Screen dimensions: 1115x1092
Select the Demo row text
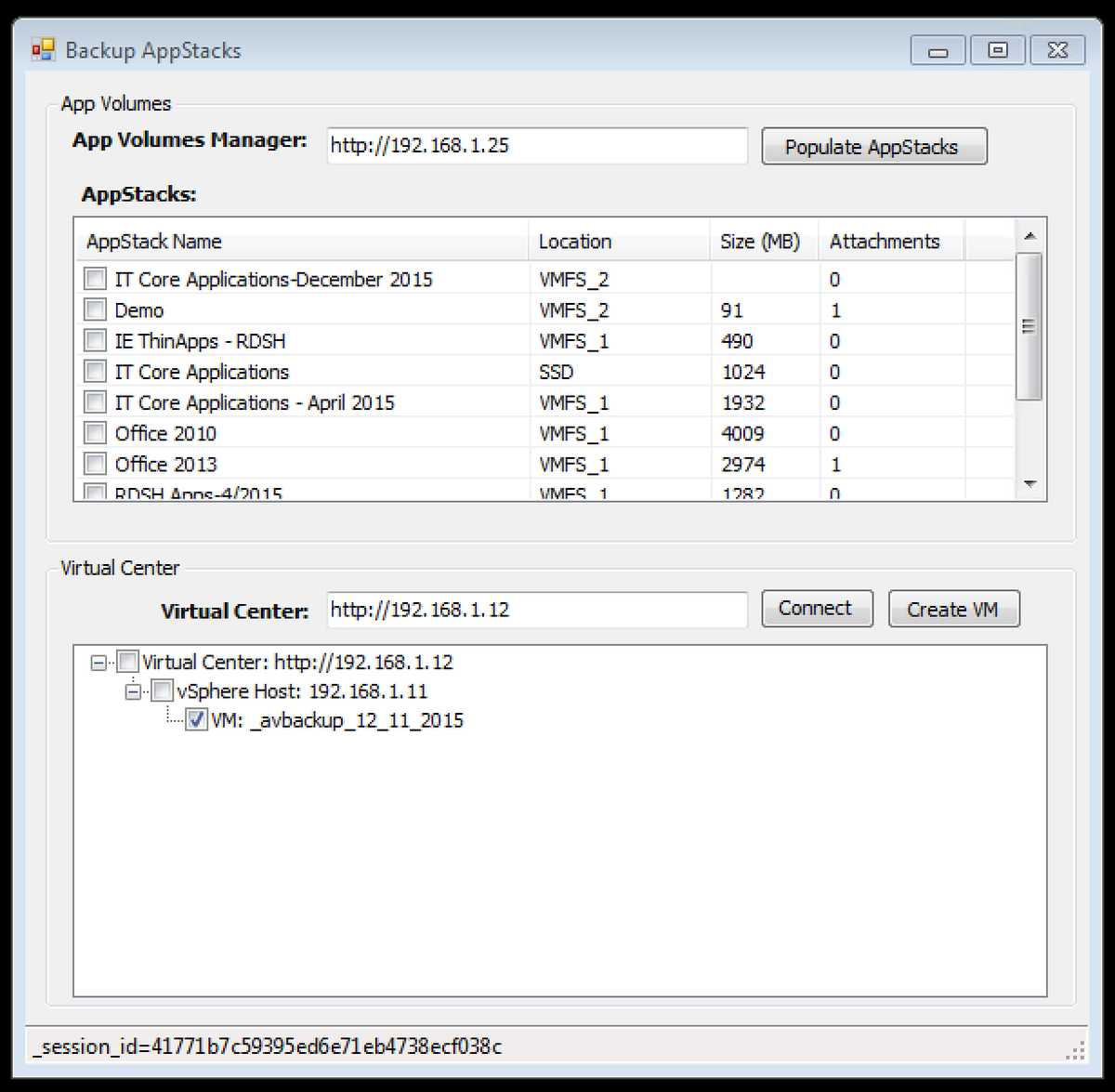point(139,310)
